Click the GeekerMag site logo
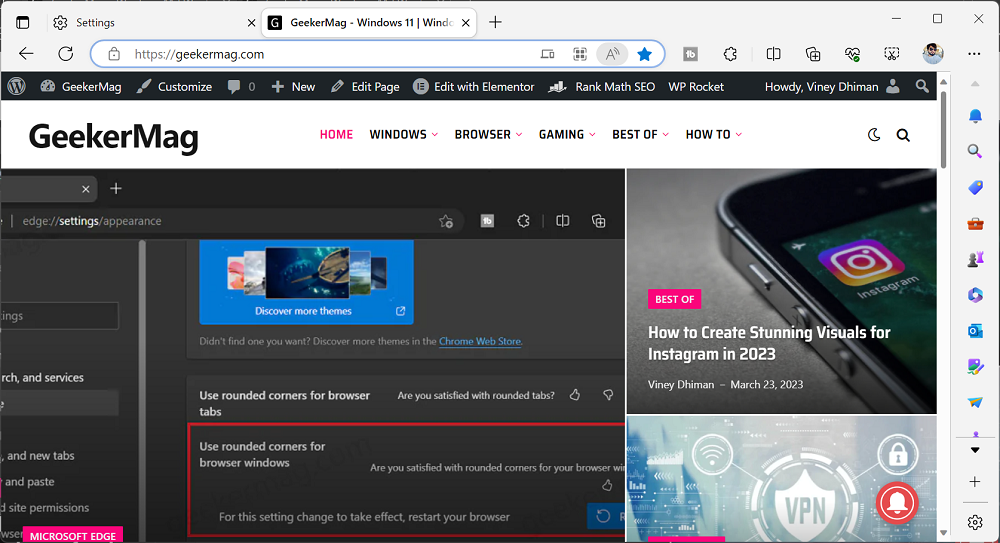The width and height of the screenshot is (1000, 543). (114, 137)
